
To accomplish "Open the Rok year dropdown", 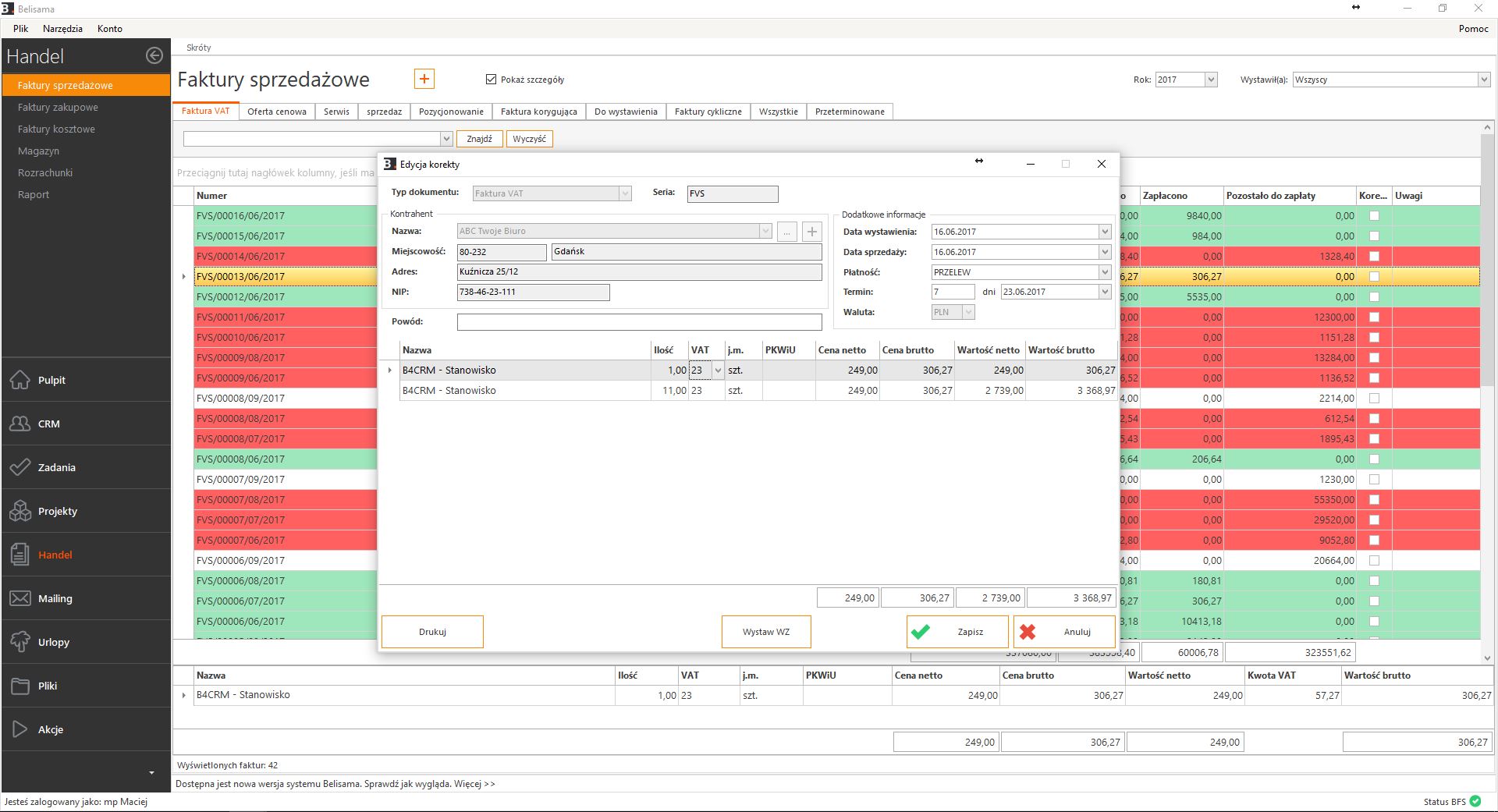I will (x=1210, y=80).
